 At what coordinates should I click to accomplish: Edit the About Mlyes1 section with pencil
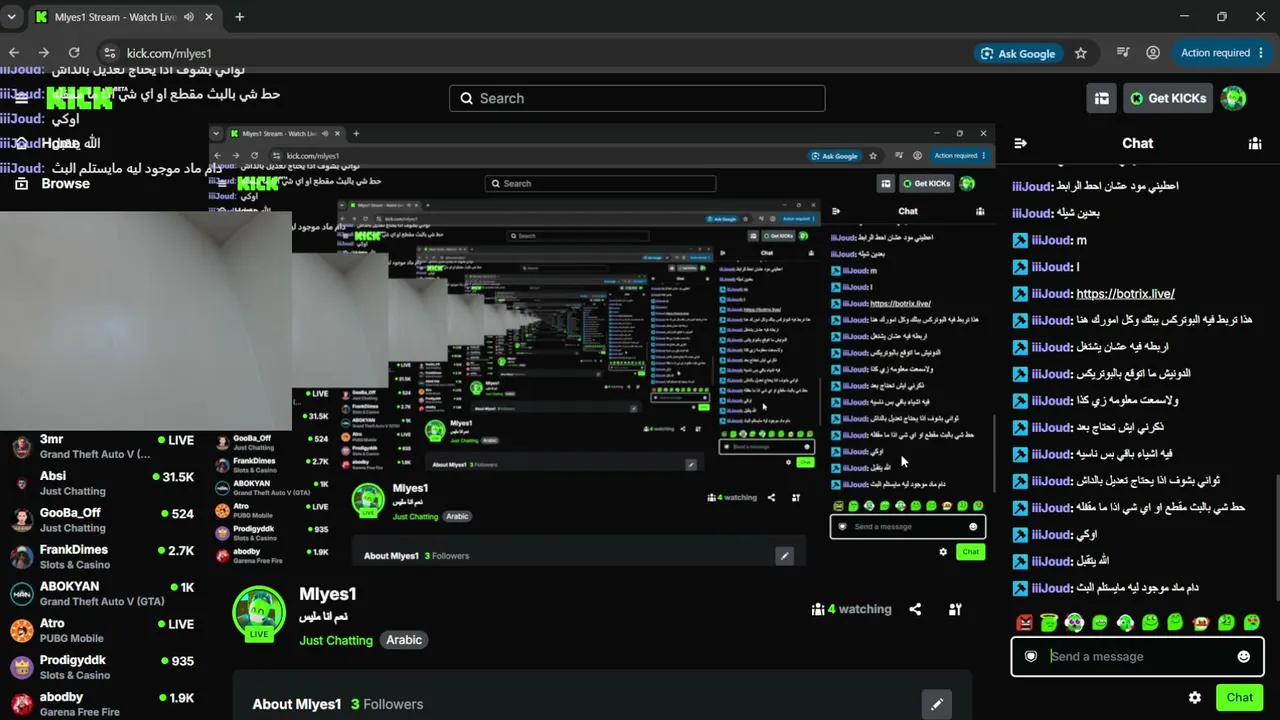[x=937, y=704]
